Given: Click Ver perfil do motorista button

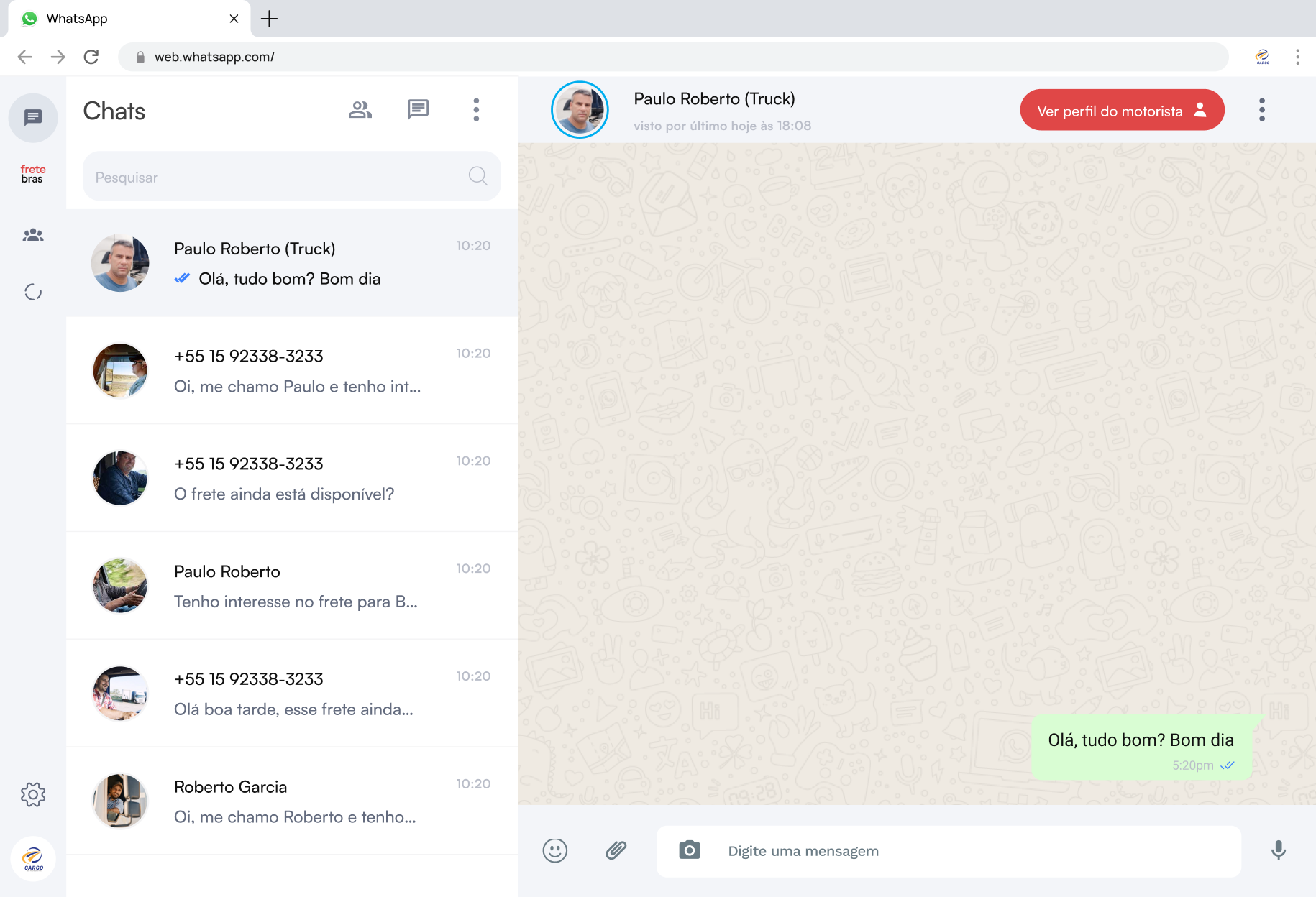Looking at the screenshot, I should (x=1121, y=111).
